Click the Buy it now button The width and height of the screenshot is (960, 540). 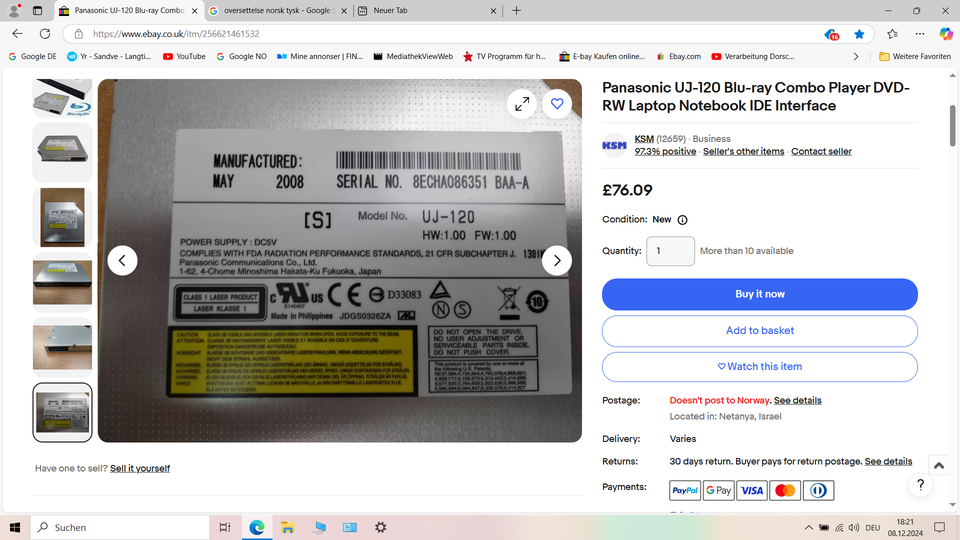pos(759,294)
